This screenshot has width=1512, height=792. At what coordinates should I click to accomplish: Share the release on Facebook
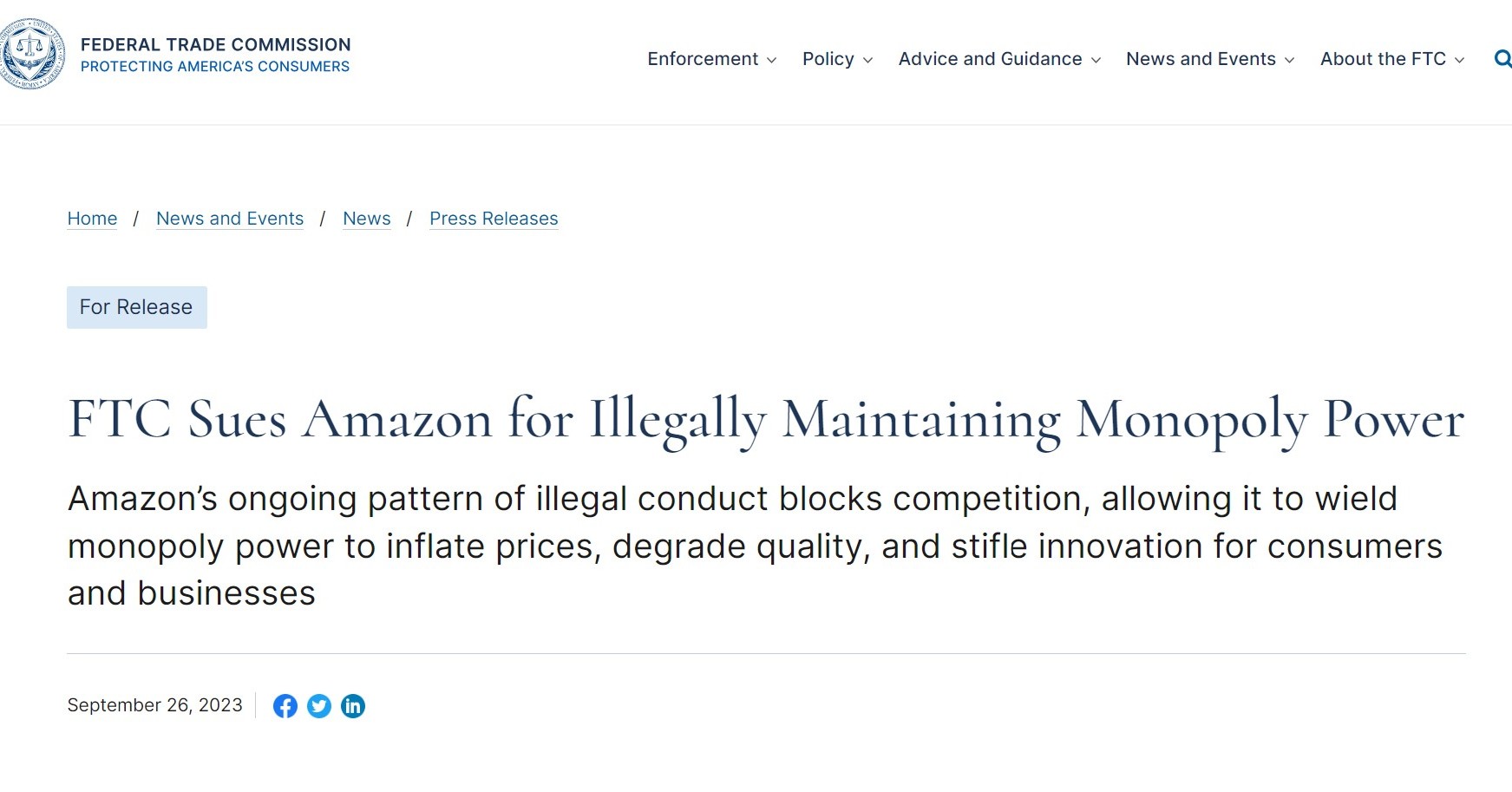[x=285, y=706]
